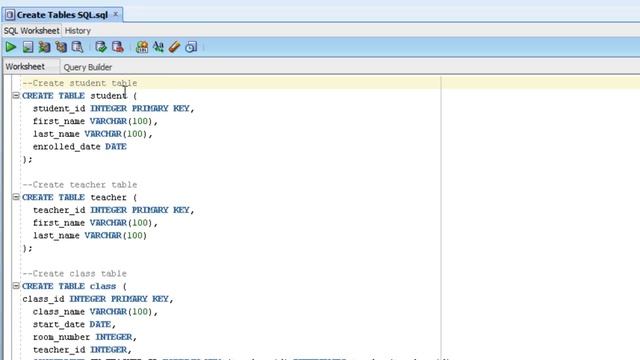Image resolution: width=640 pixels, height=360 pixels.
Task: Click the 'room_number INTEGER,' line
Action: pyautogui.click(x=85, y=337)
